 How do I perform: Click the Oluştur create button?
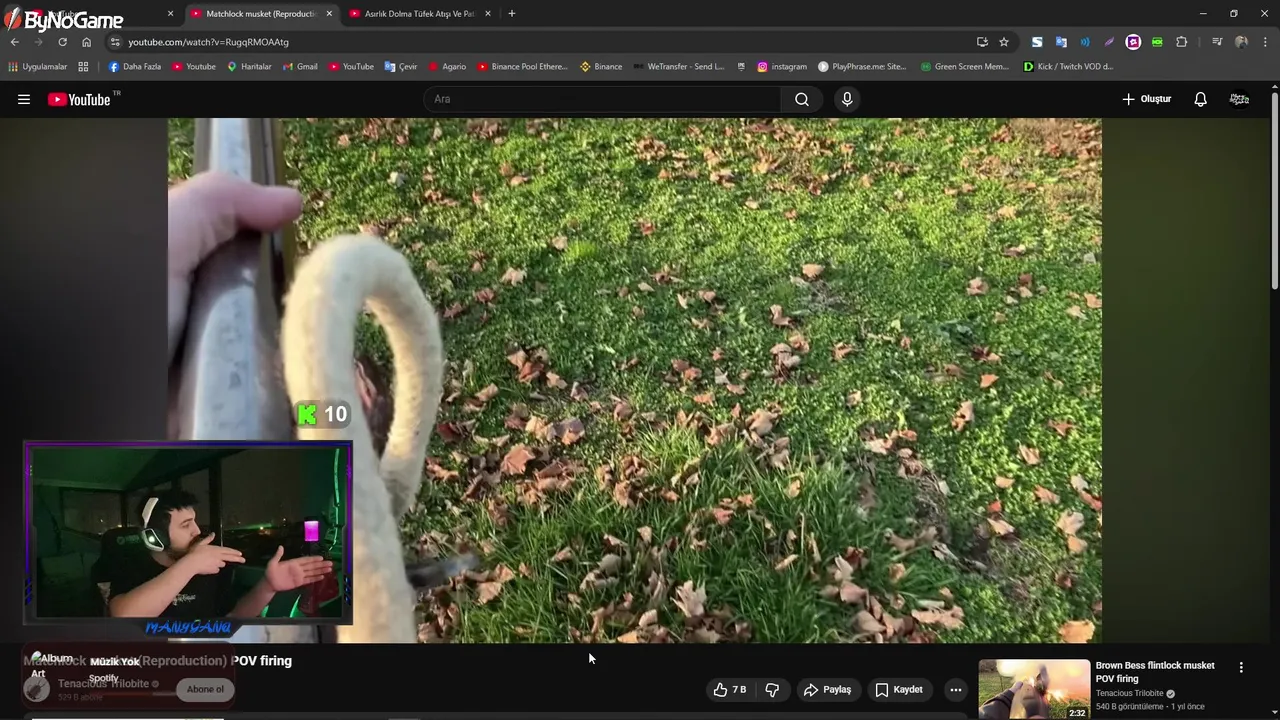click(x=1146, y=99)
